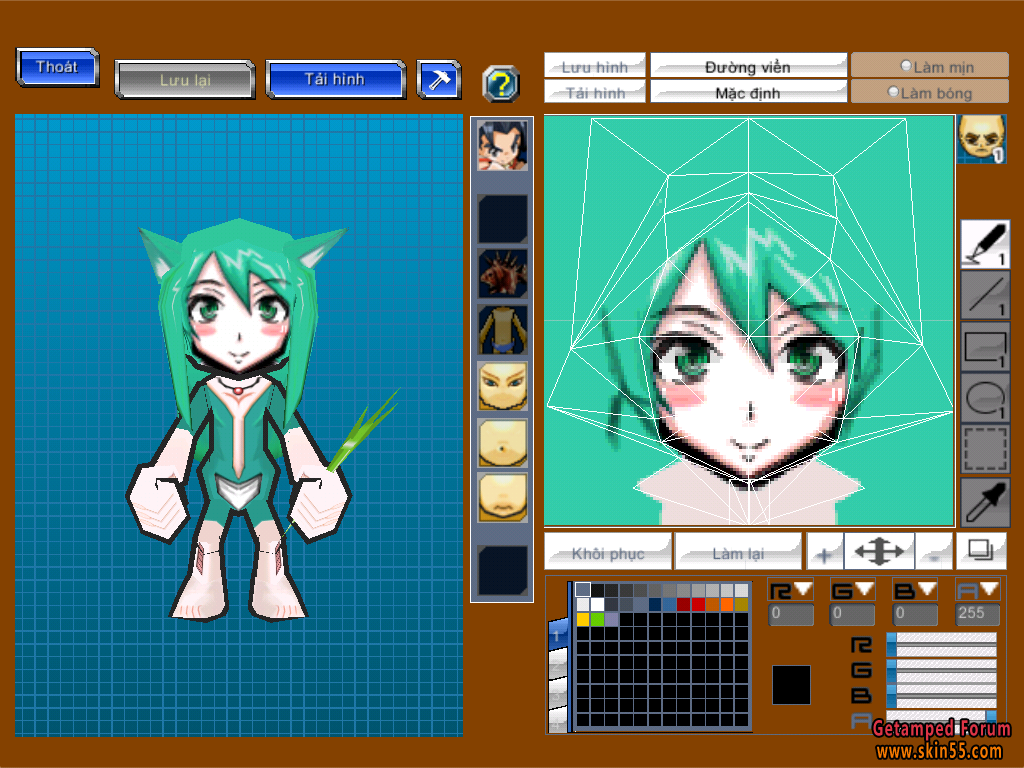Select the belly button skin thumbnail
Image resolution: width=1024 pixels, height=768 pixels.
502,443
